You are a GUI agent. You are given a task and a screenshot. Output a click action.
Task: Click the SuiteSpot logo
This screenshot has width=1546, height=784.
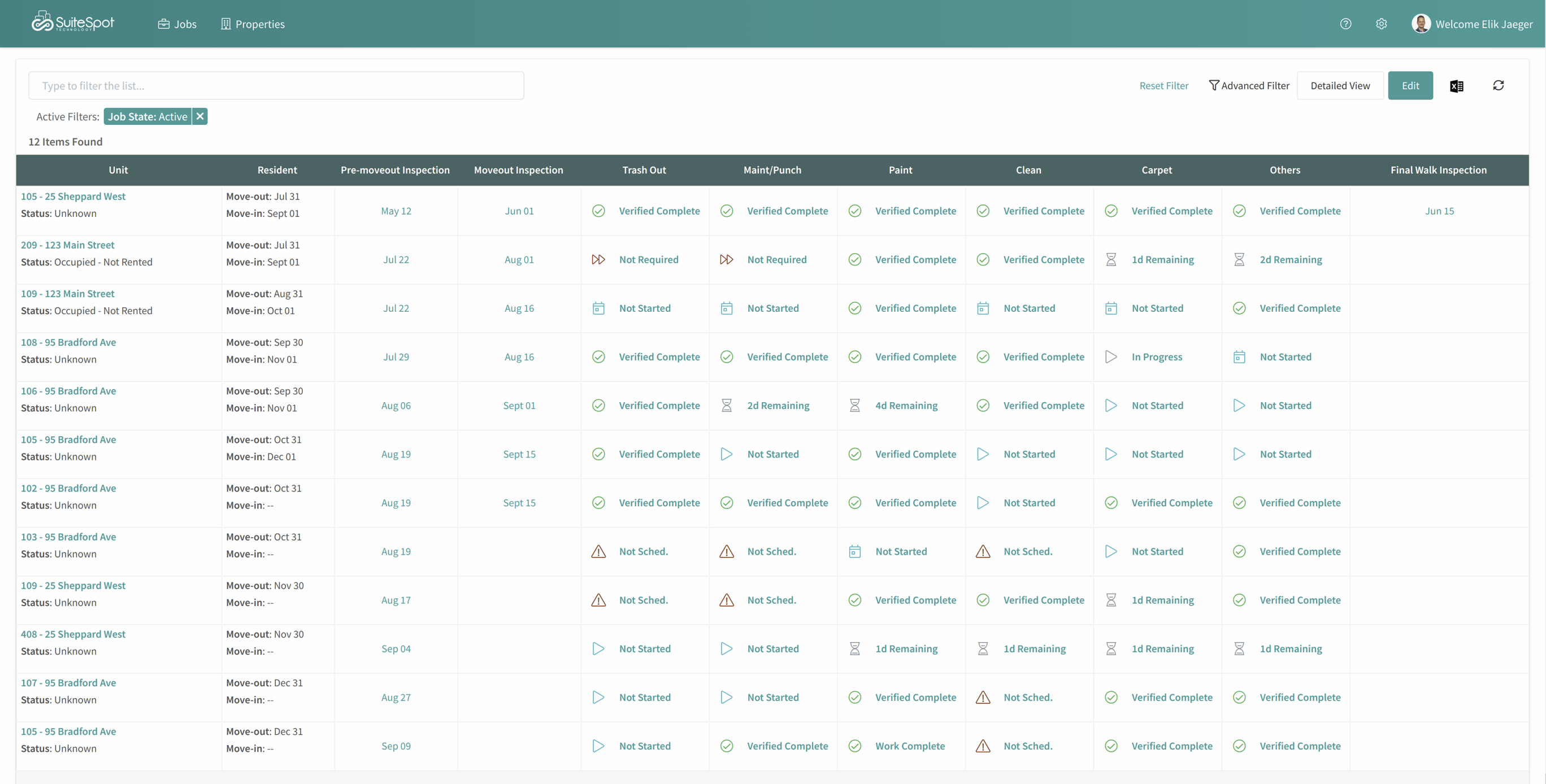(73, 22)
